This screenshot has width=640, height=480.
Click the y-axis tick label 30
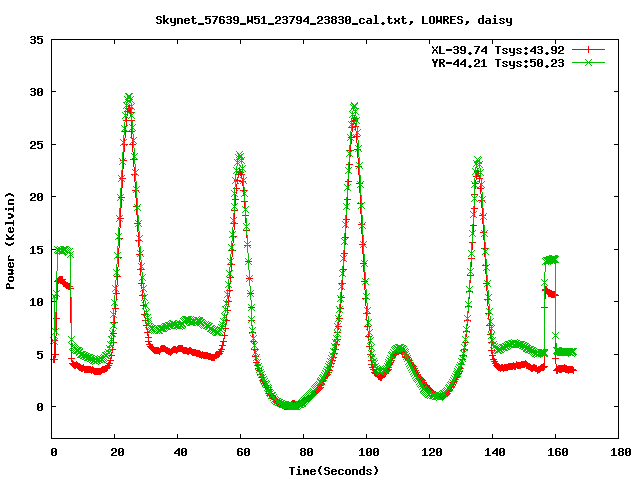pyautogui.click(x=36, y=92)
